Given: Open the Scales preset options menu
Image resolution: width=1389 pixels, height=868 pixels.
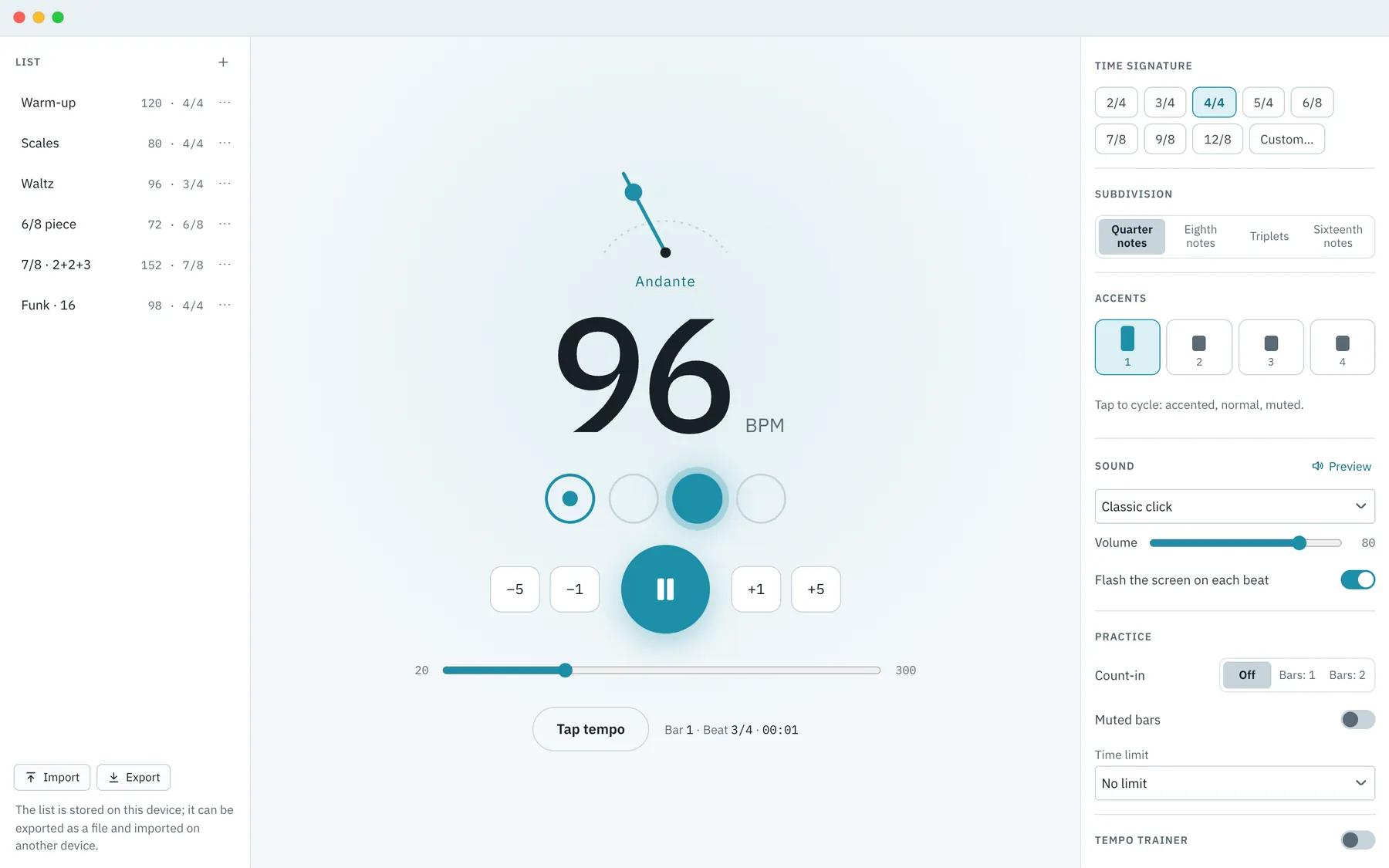Looking at the screenshot, I should pos(225,143).
